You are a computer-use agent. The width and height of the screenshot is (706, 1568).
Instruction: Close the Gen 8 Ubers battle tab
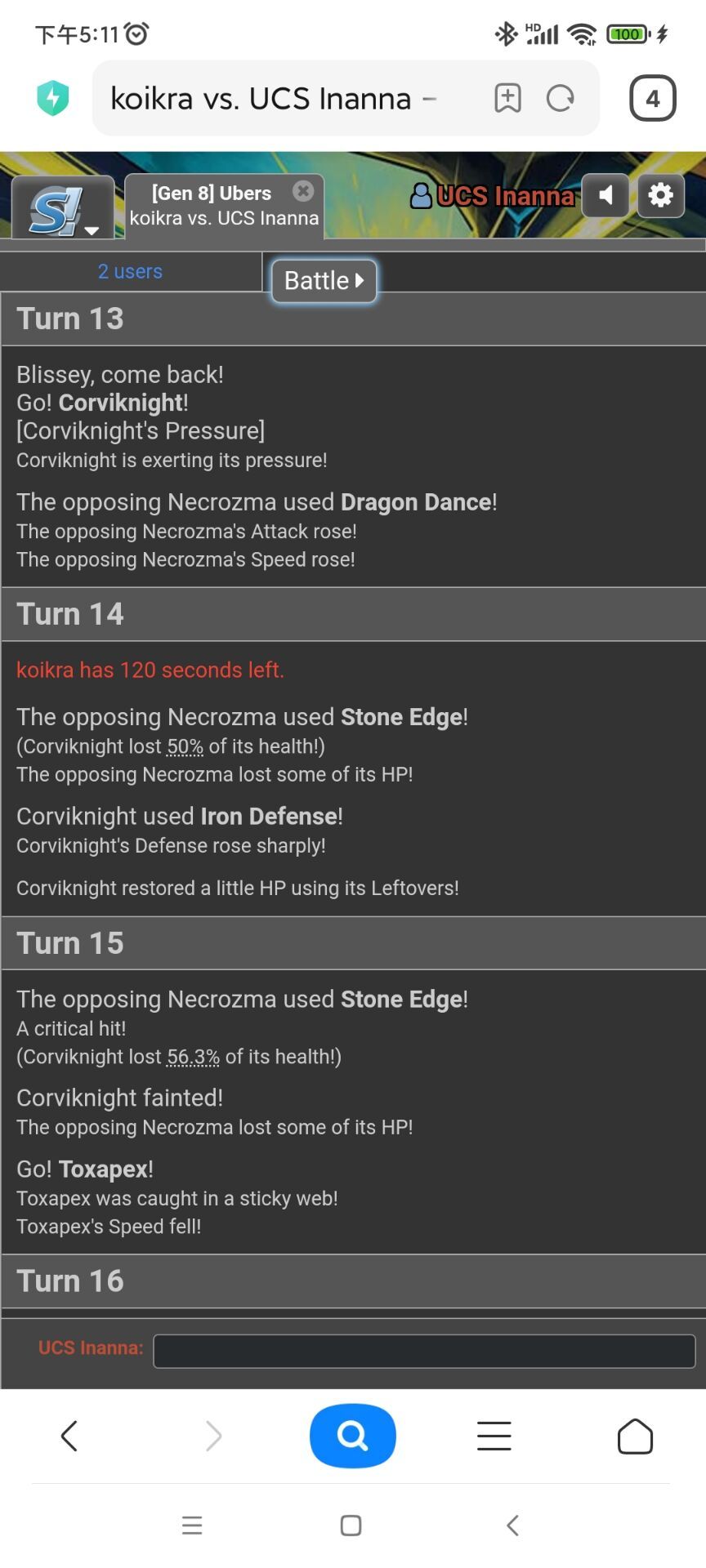(303, 191)
